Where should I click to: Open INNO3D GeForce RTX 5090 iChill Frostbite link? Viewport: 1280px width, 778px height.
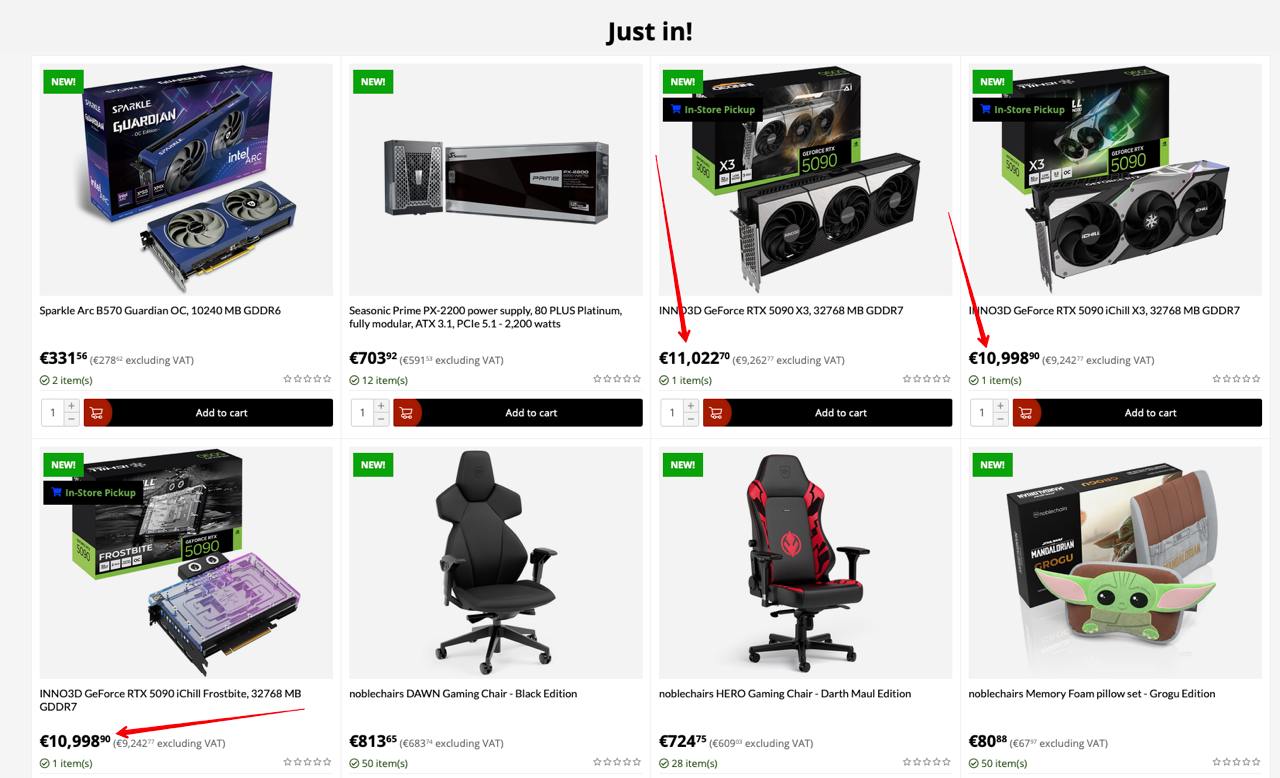170,700
